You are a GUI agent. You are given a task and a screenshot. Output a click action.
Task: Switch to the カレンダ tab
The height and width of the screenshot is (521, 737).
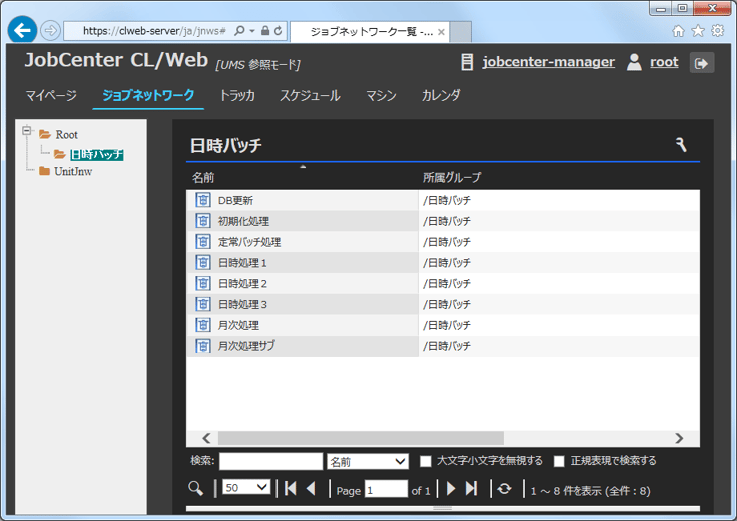[x=441, y=95]
